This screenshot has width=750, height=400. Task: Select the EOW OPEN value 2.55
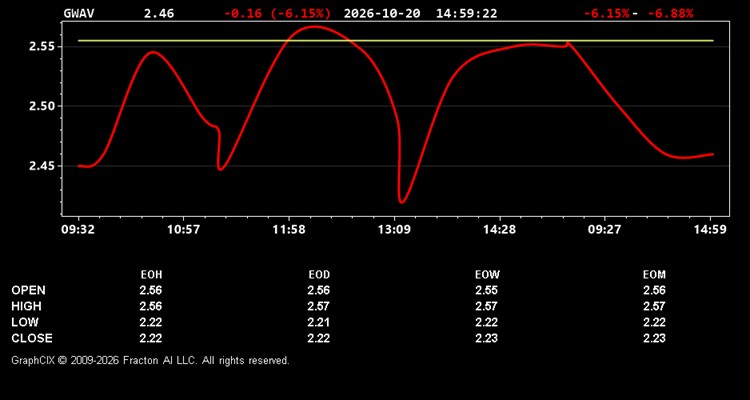486,290
